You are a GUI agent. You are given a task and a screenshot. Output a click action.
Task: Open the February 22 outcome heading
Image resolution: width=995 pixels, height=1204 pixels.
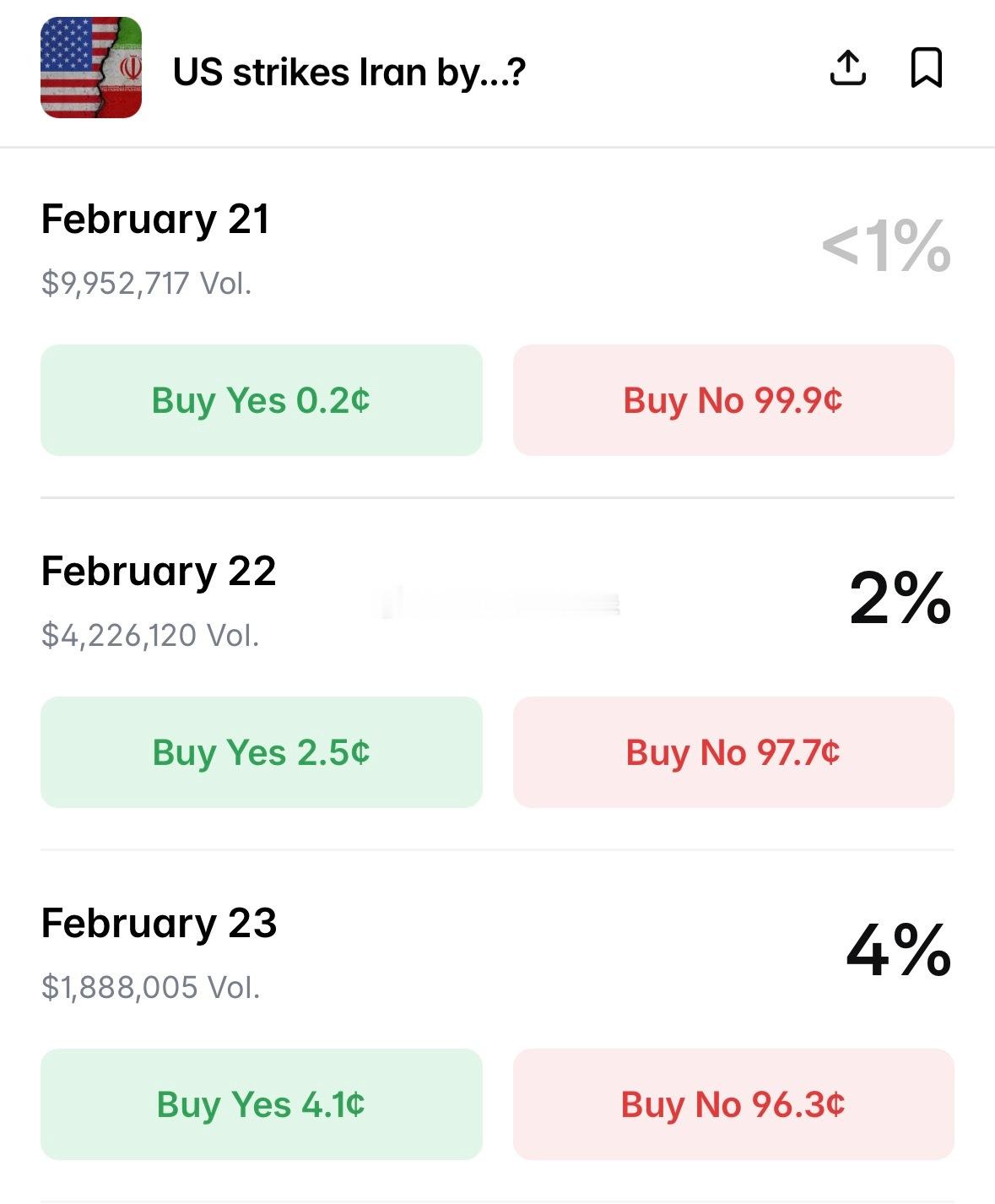[159, 572]
